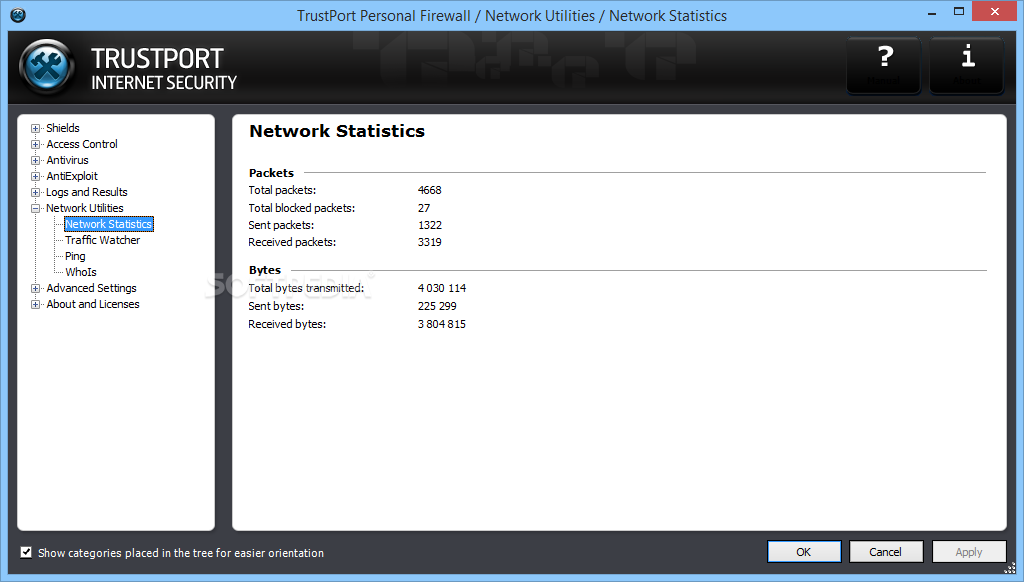
Task: Toggle Show categories placed in tree checkbox
Action: click(26, 553)
